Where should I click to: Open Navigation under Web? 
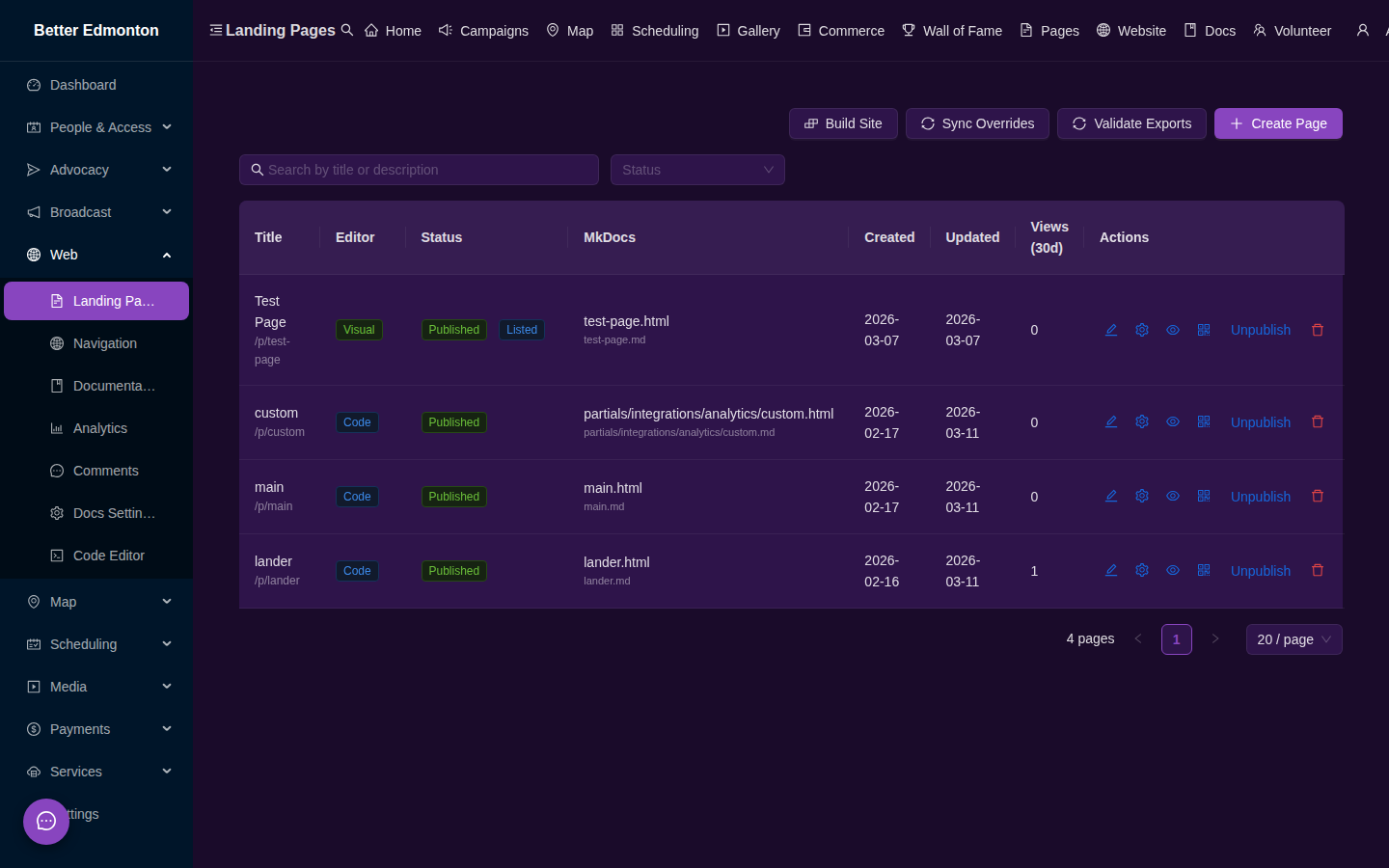pyautogui.click(x=96, y=343)
